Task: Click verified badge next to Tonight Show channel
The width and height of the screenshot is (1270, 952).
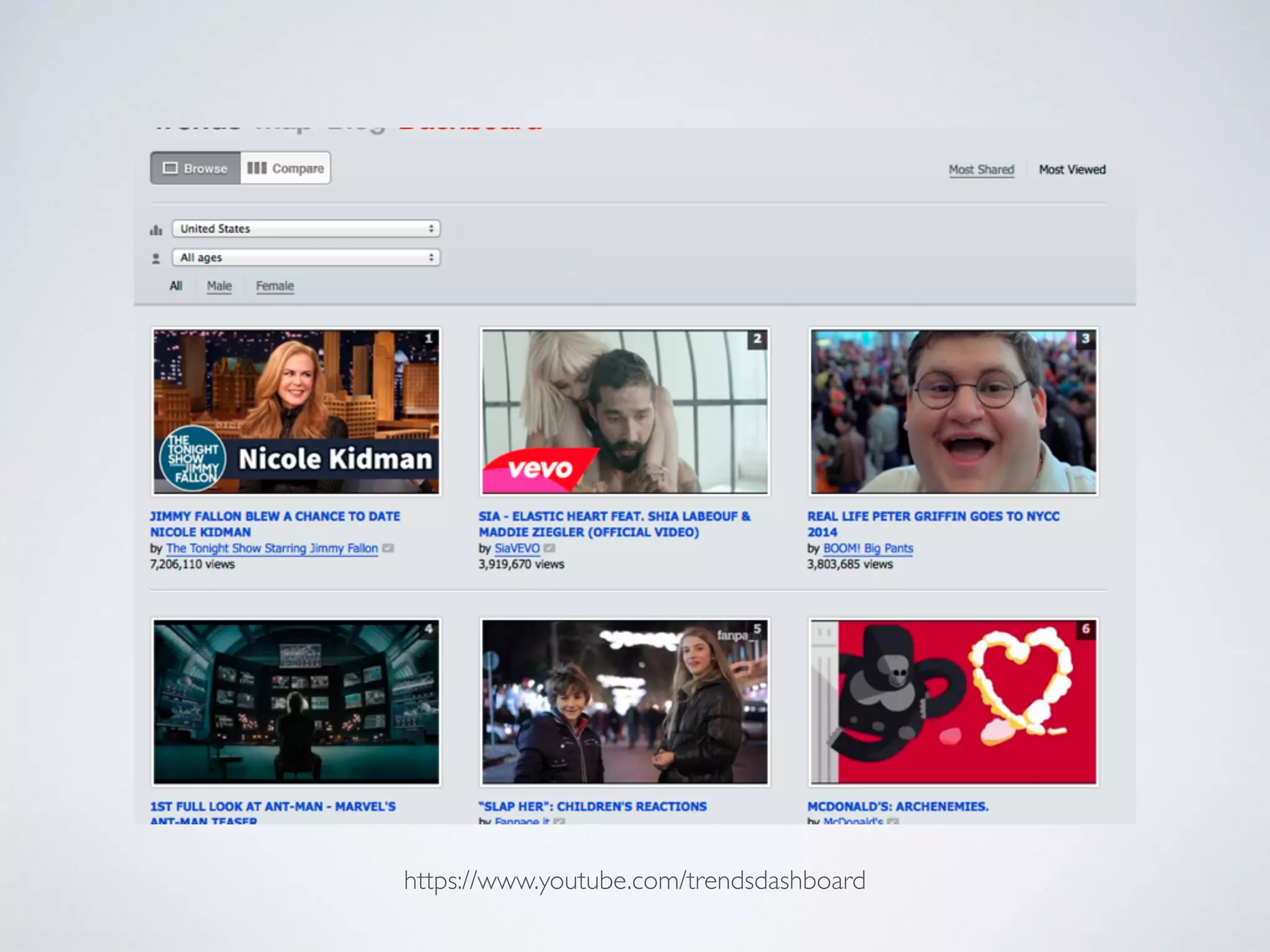Action: pos(388,548)
